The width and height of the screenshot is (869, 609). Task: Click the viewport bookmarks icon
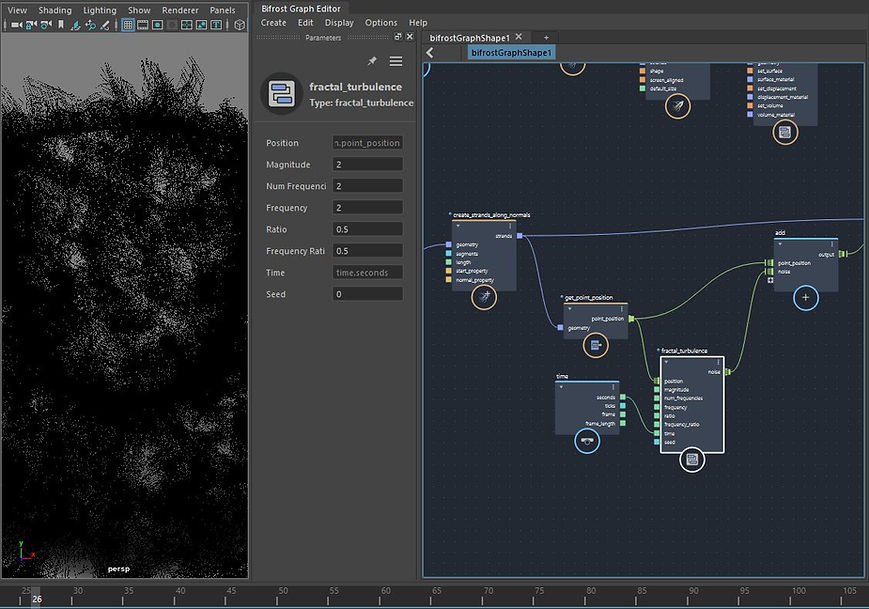(61, 25)
